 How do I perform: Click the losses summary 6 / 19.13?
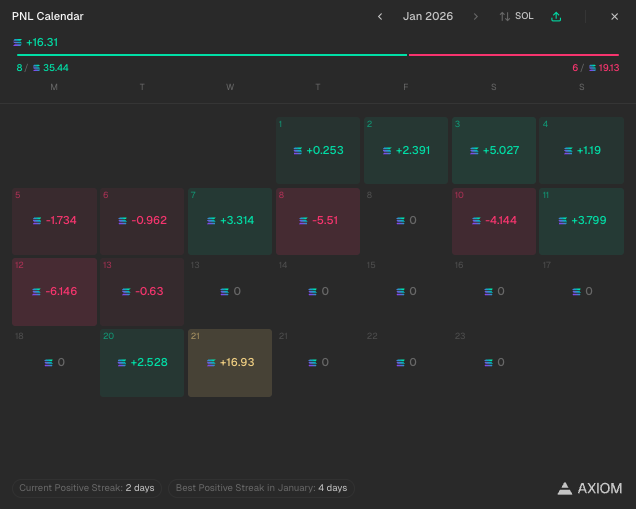(x=595, y=68)
